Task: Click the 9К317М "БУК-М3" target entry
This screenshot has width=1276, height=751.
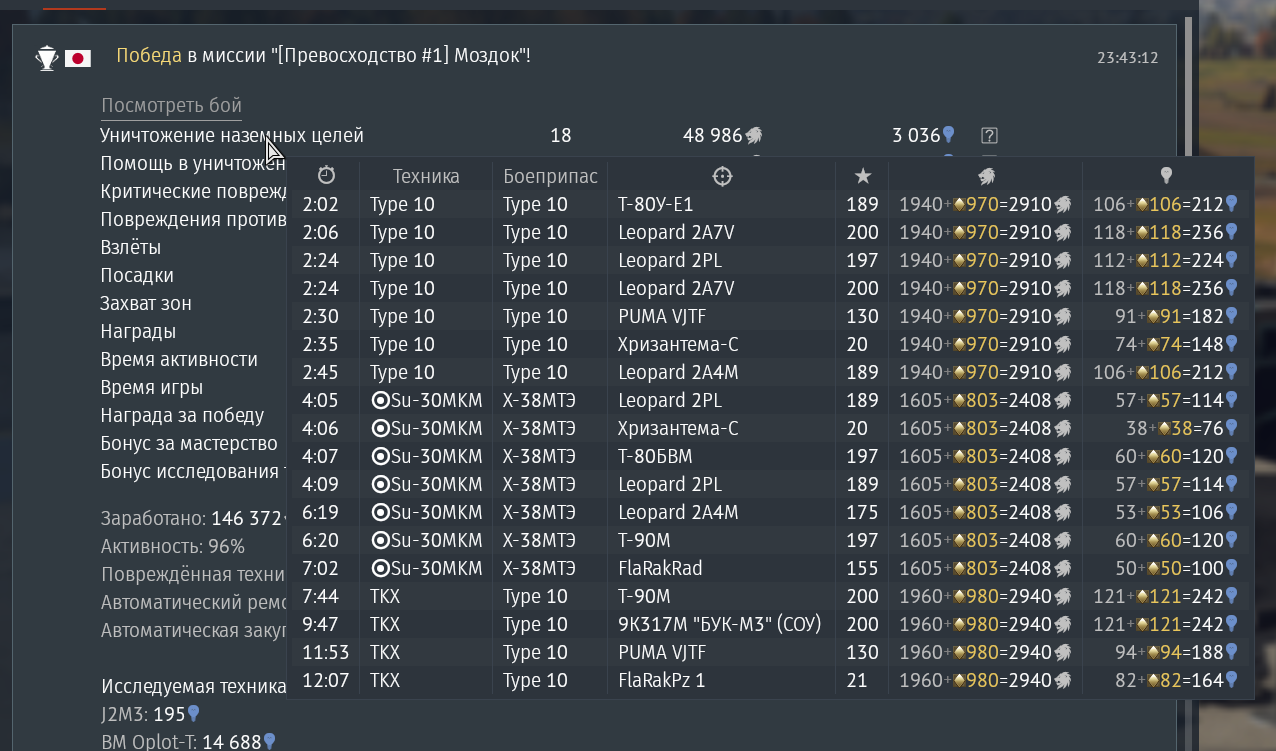Action: point(719,625)
